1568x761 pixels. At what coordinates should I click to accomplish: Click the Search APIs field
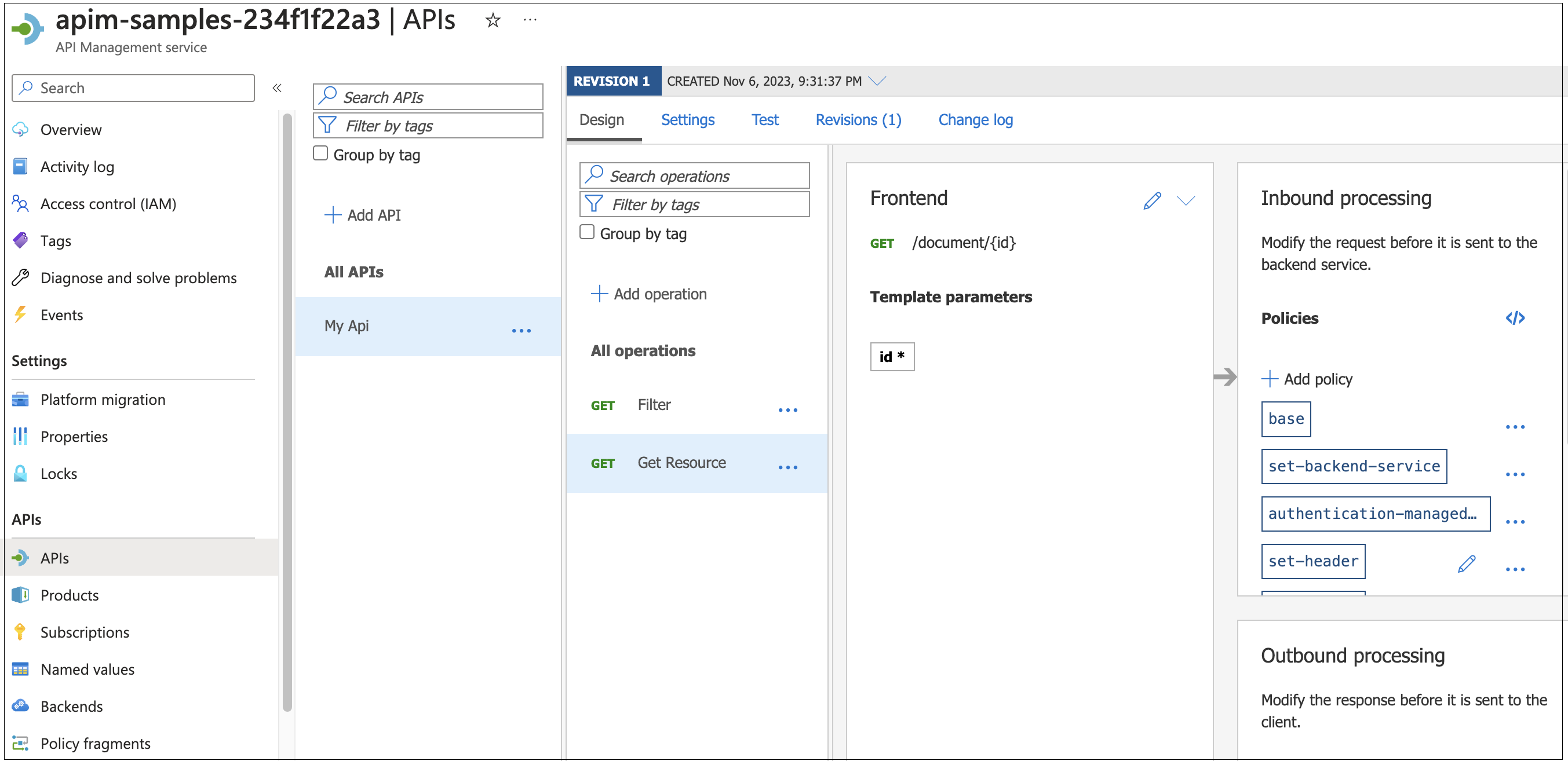[428, 97]
